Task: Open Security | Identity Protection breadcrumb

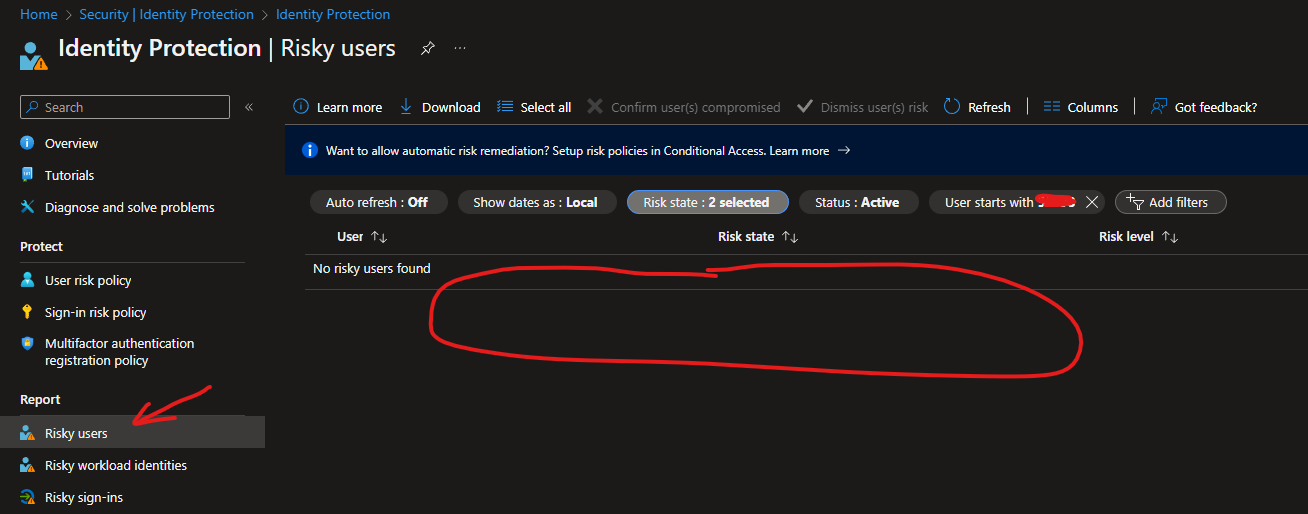Action: coord(166,14)
